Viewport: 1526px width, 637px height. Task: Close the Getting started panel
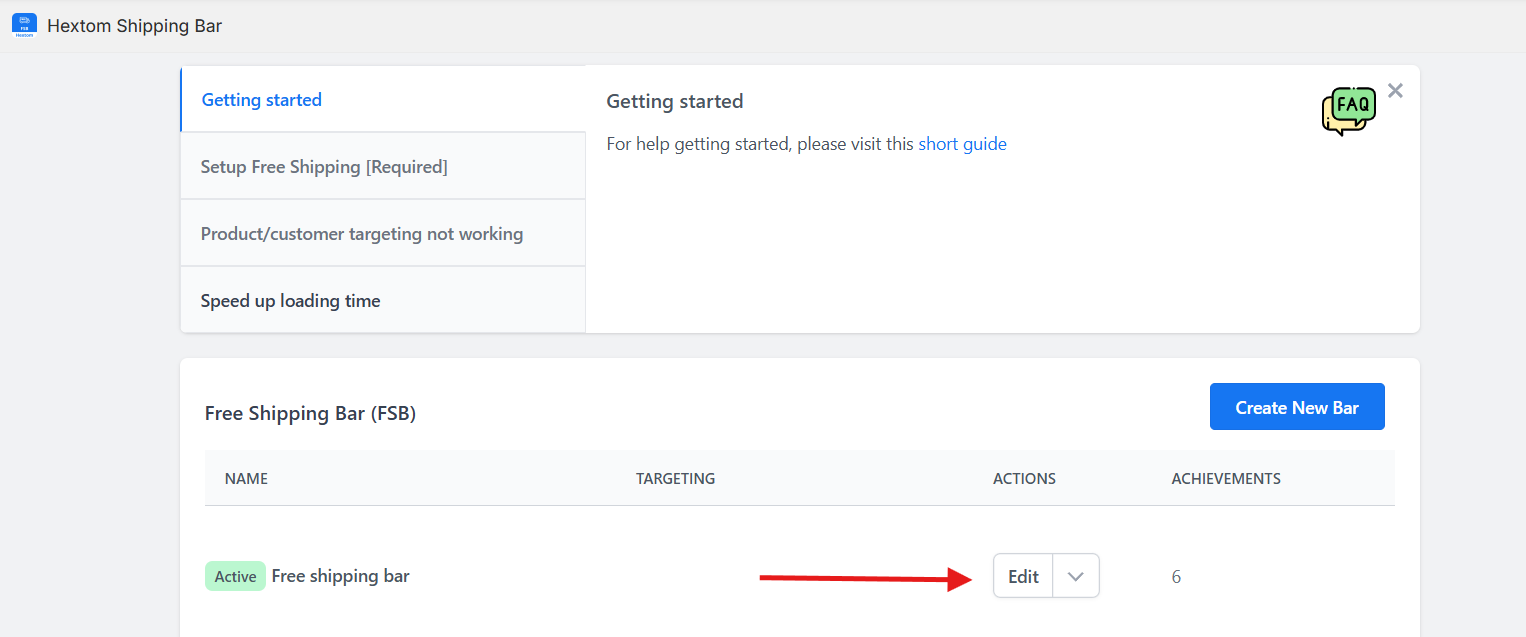pyautogui.click(x=1396, y=91)
